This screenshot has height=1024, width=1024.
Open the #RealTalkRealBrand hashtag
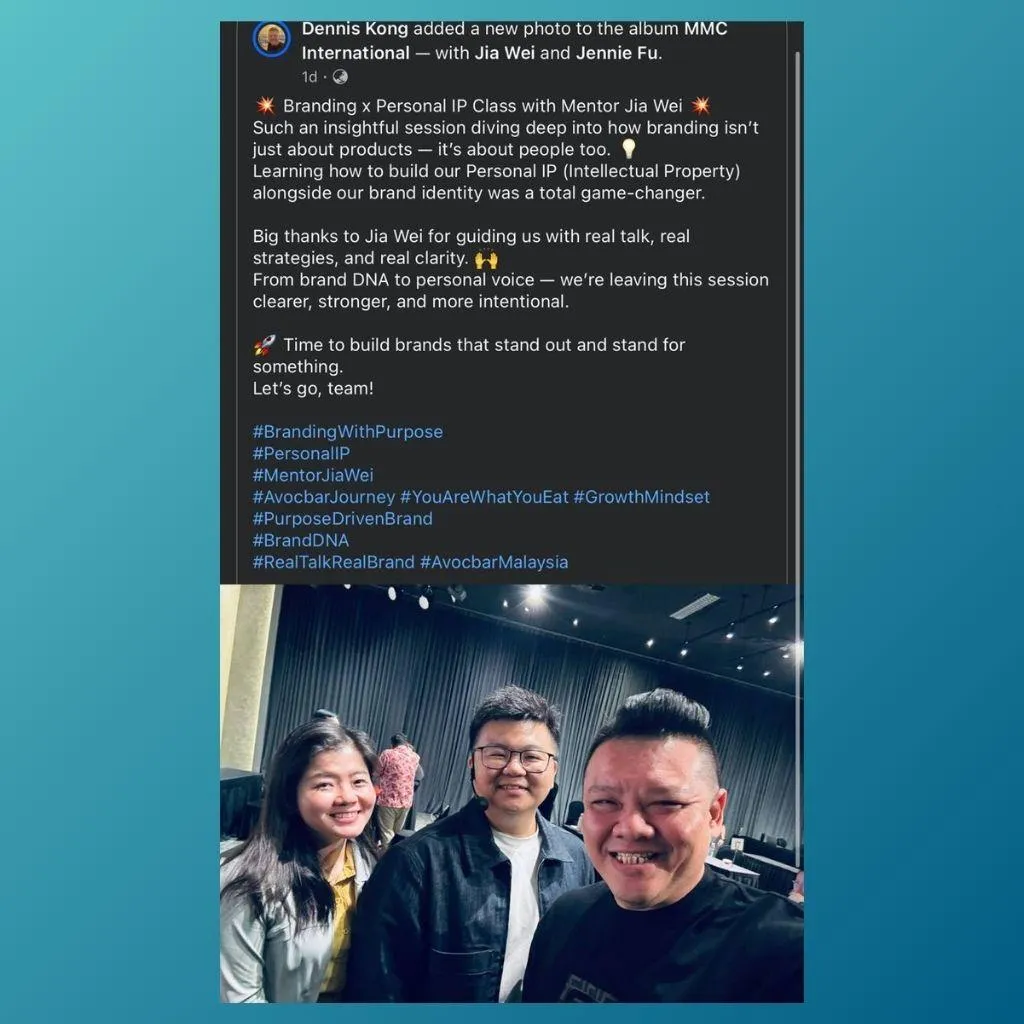333,562
